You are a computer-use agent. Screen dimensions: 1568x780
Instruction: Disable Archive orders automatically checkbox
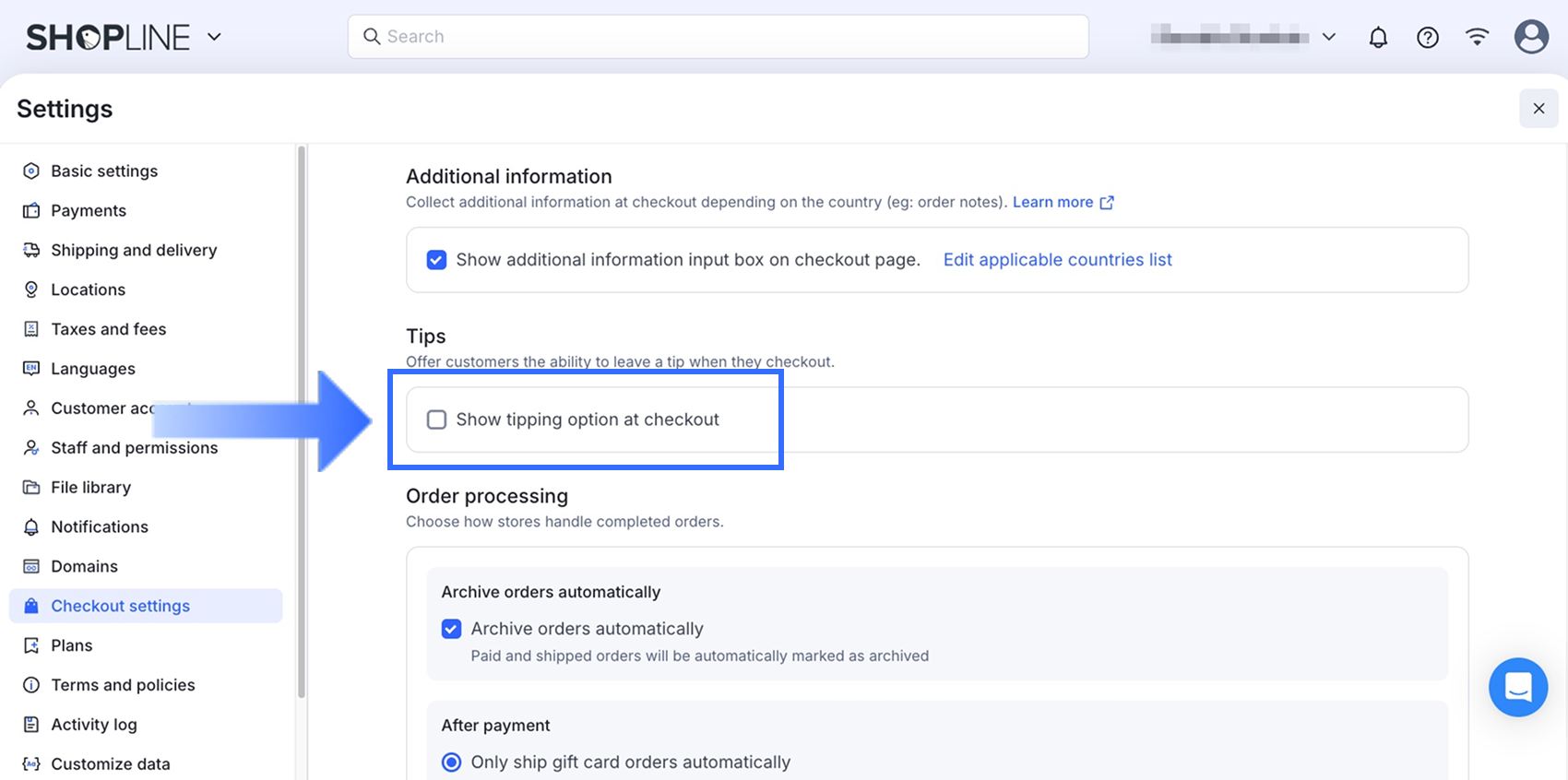pyautogui.click(x=451, y=629)
